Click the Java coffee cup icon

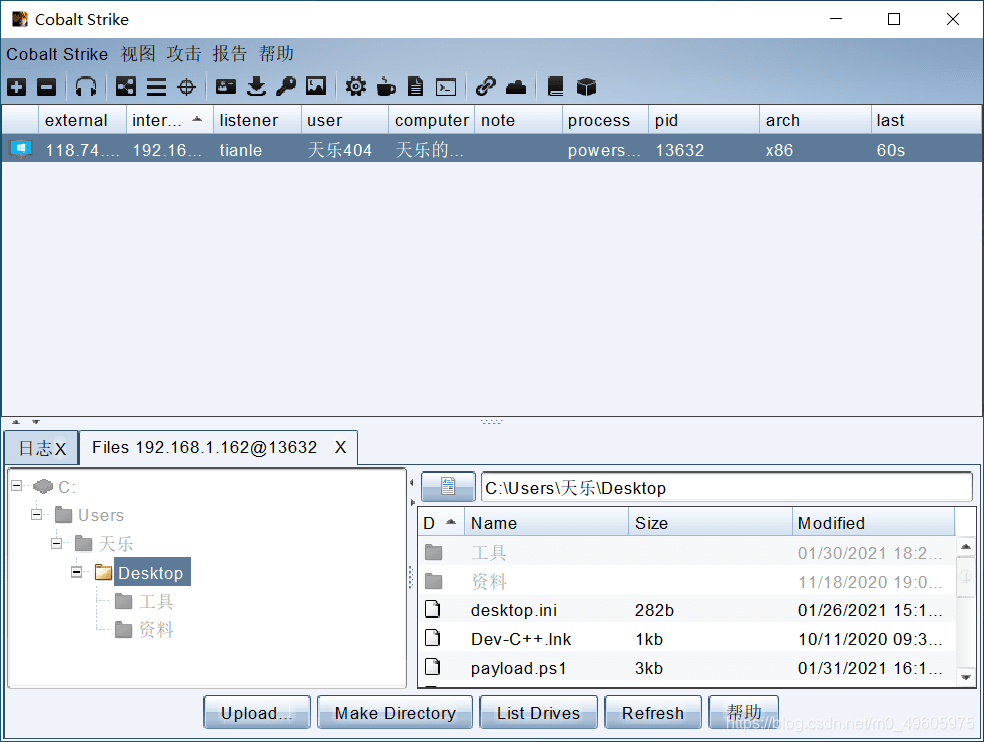click(386, 87)
